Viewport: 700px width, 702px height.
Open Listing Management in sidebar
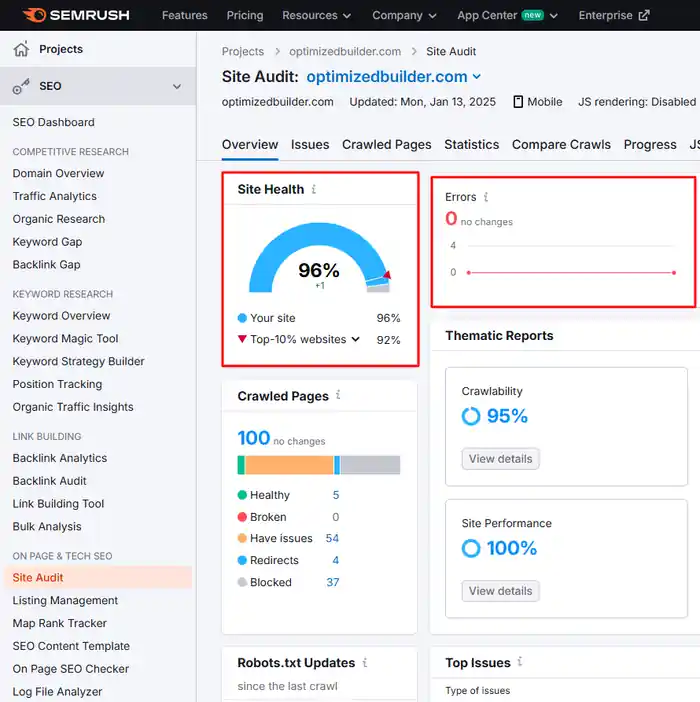[65, 600]
